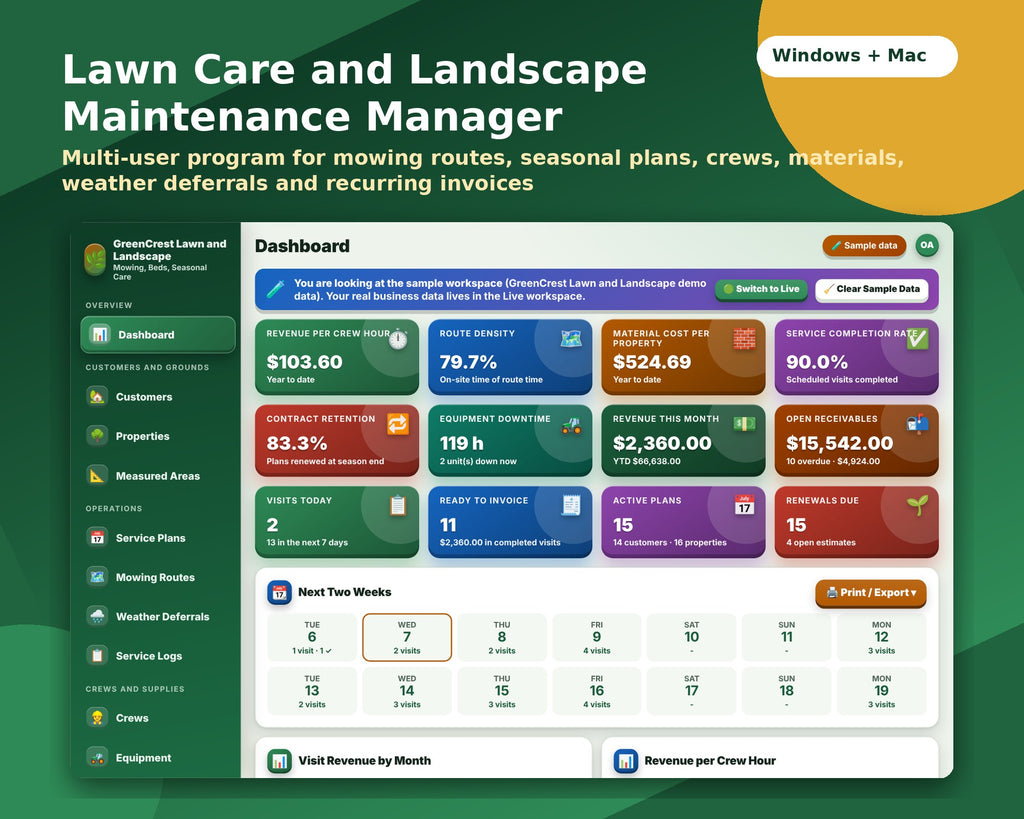
Task: Click the $524.69 material cost value
Action: click(x=652, y=362)
